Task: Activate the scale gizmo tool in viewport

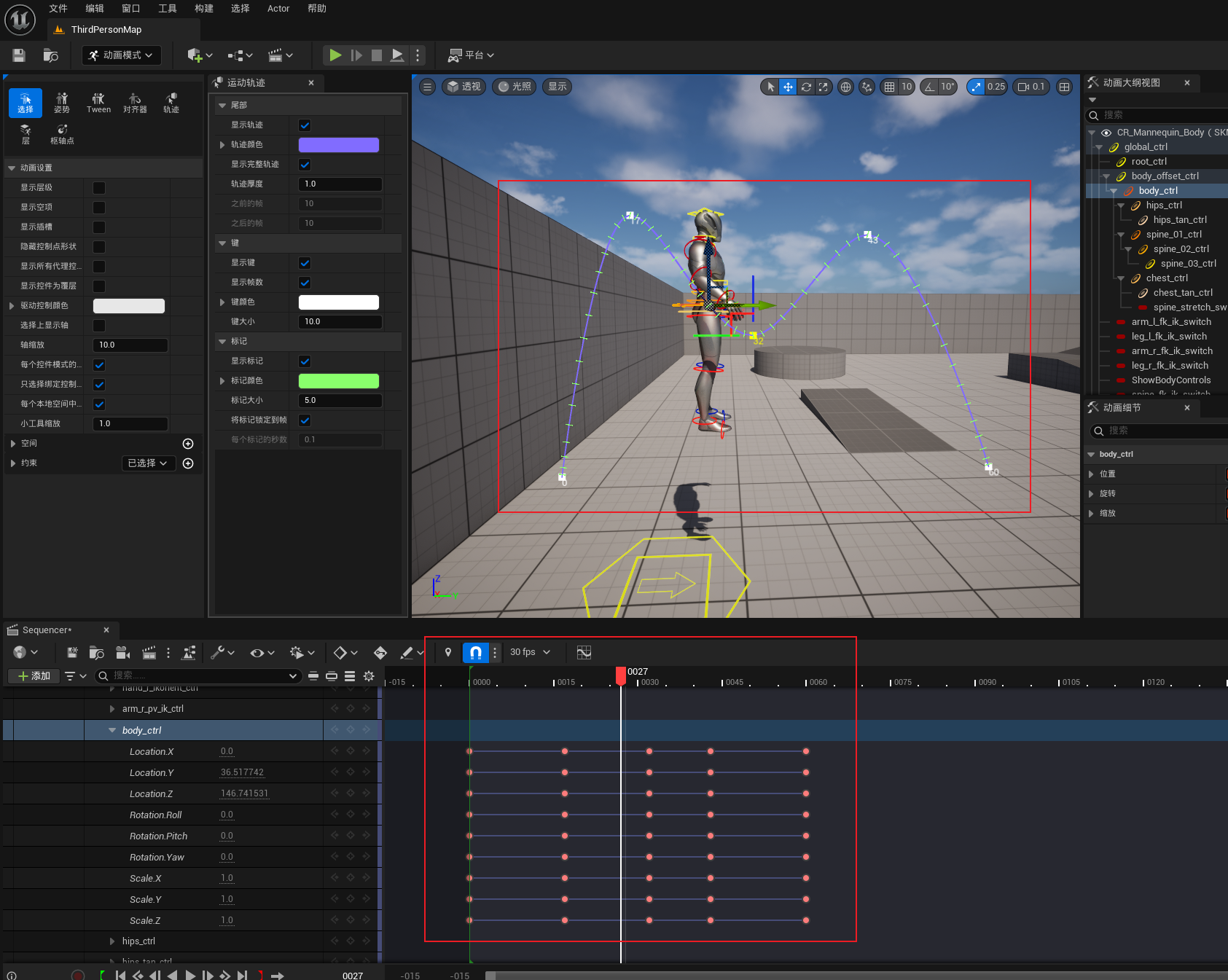Action: pos(823,87)
